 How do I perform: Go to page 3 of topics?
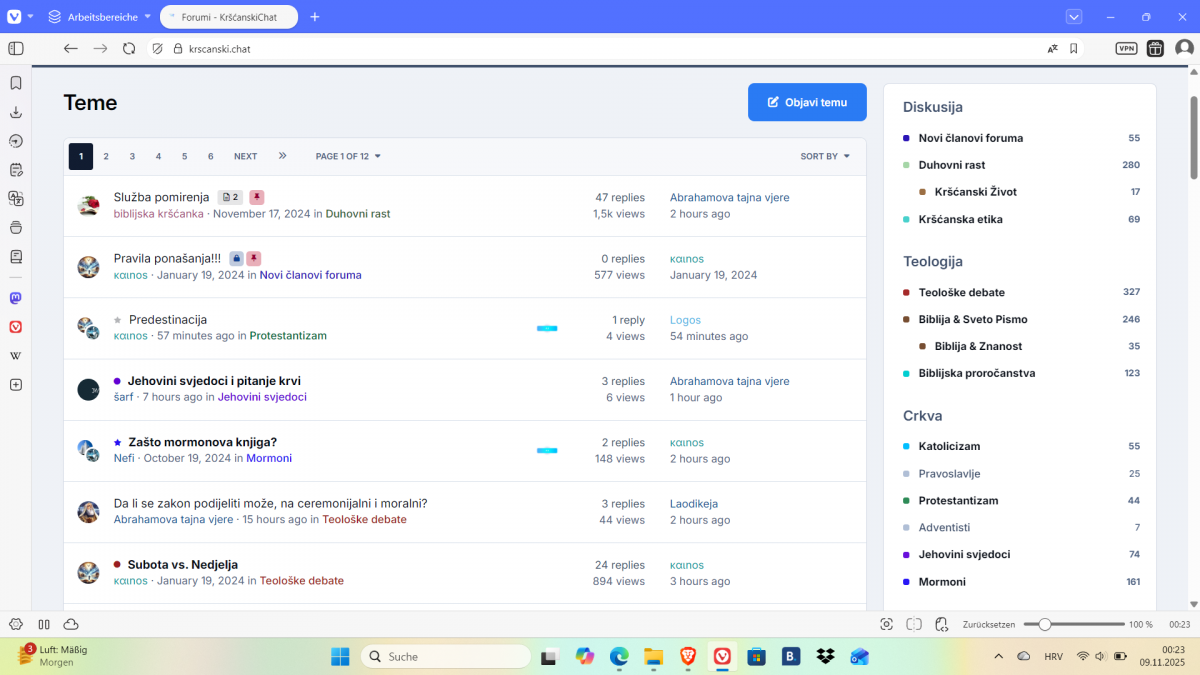132,156
